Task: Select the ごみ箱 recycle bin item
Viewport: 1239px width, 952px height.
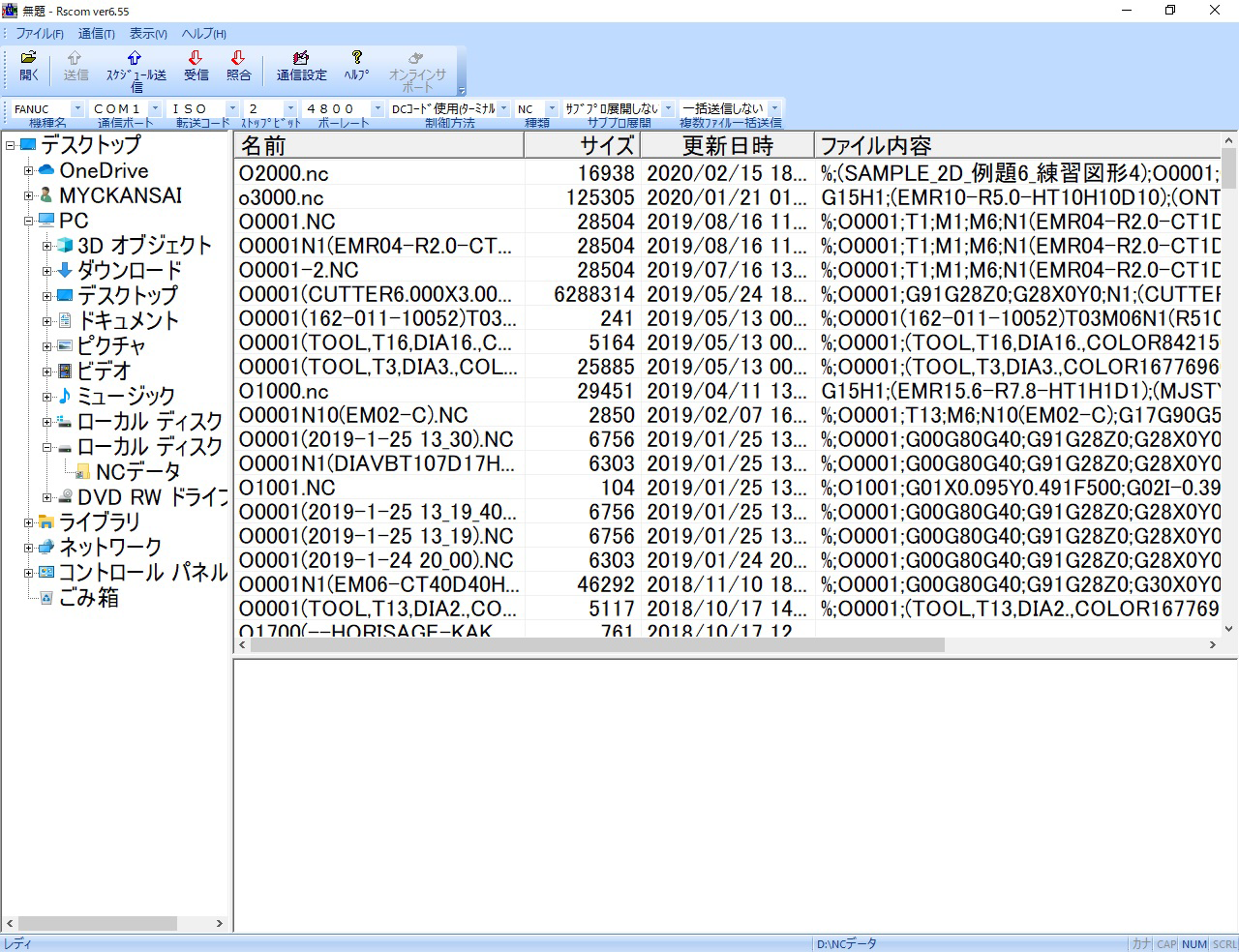Action: coord(89,598)
